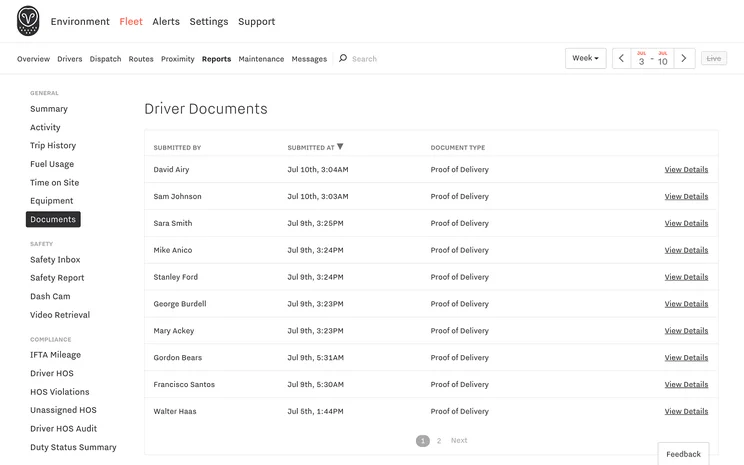Open Activity report in sidebar
The height and width of the screenshot is (465, 744).
(45, 127)
